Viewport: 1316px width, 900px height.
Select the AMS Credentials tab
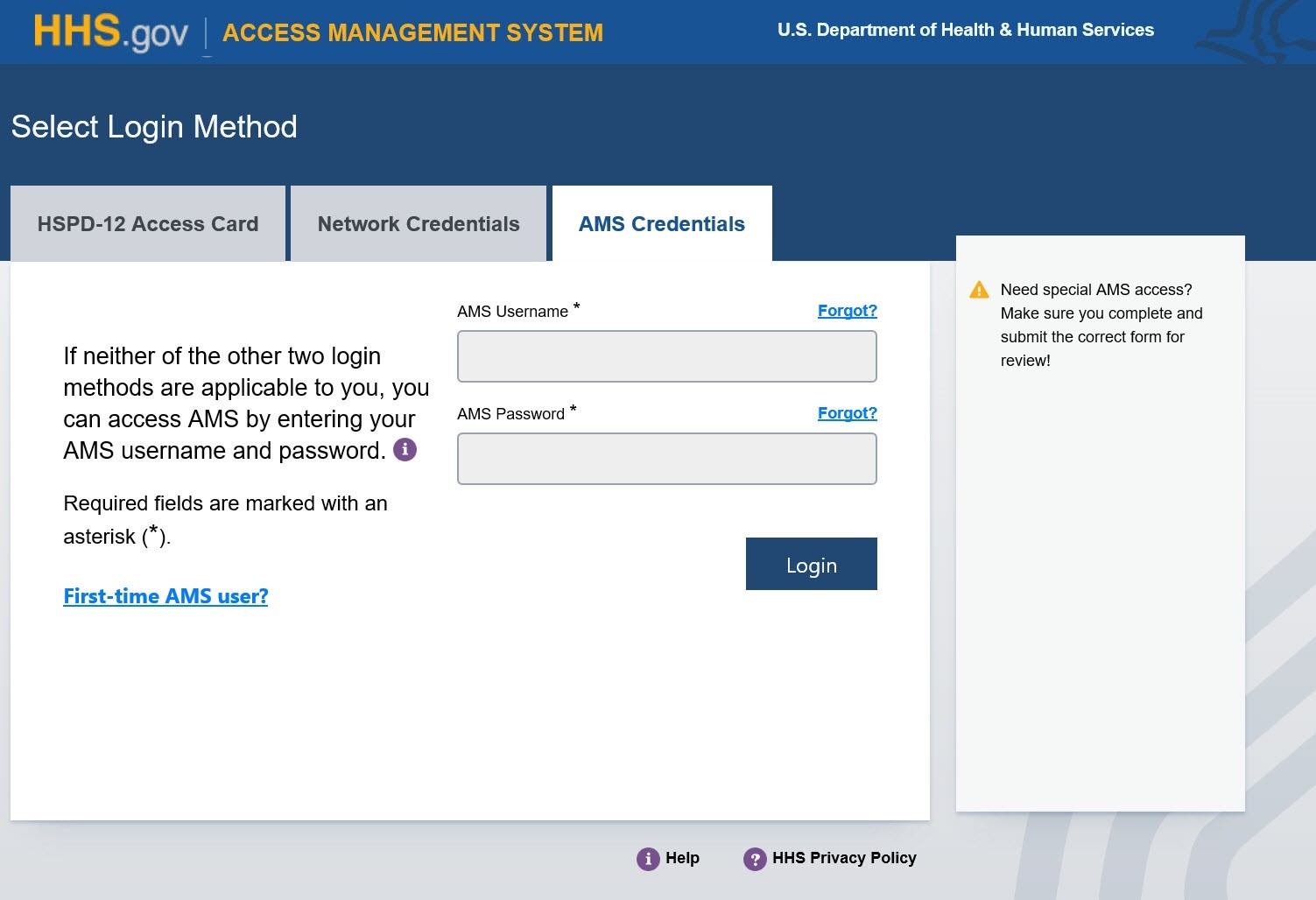pyautogui.click(x=662, y=224)
